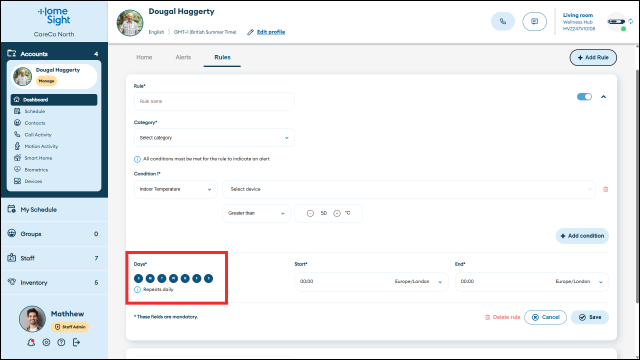Open settings gear icon under Mathhew
The image size is (640, 360).
point(46,342)
